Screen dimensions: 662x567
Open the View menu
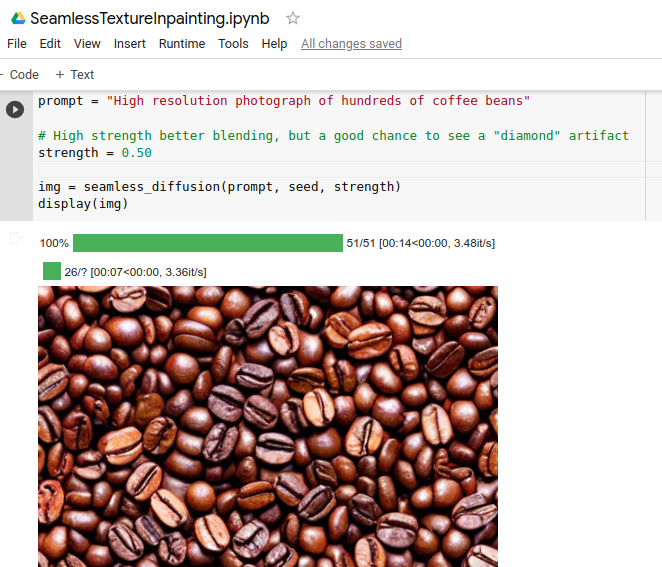coord(87,44)
